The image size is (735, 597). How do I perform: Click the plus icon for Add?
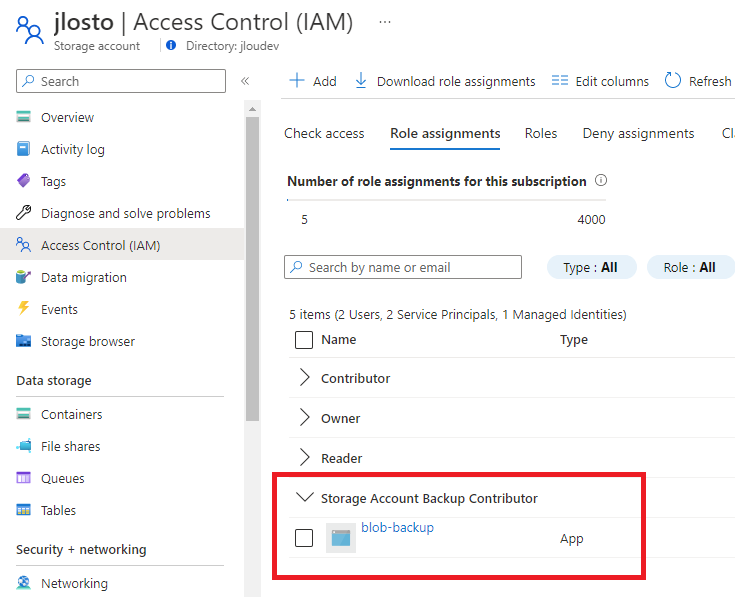coord(297,81)
